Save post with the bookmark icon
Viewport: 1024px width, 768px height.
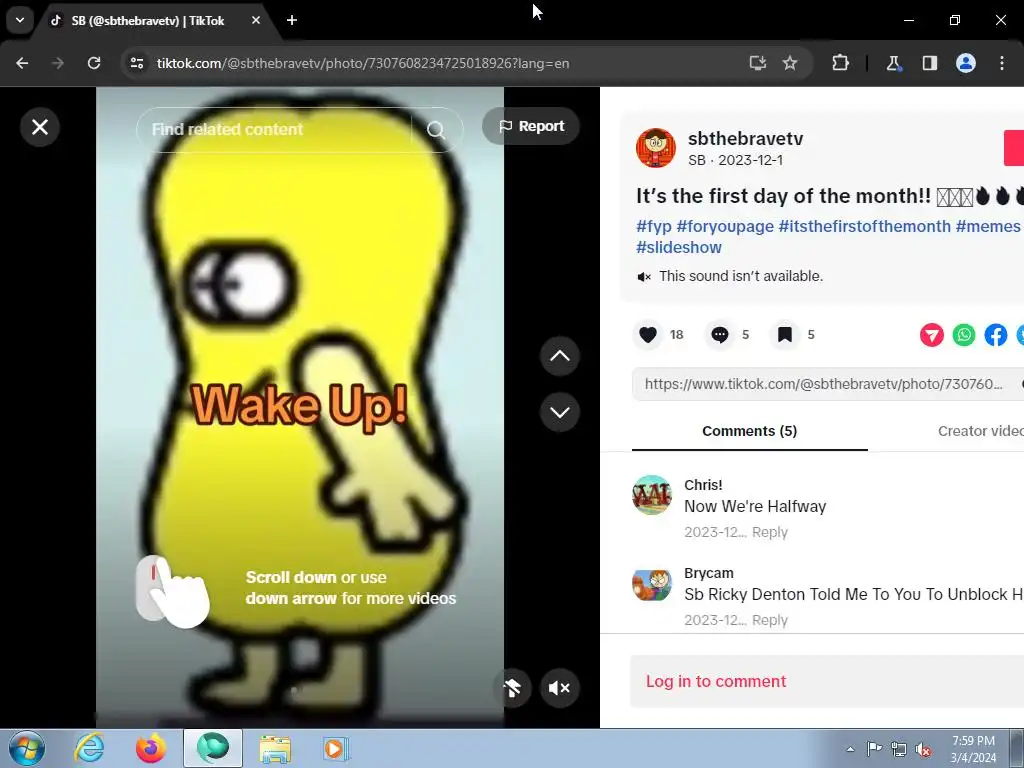(x=785, y=335)
